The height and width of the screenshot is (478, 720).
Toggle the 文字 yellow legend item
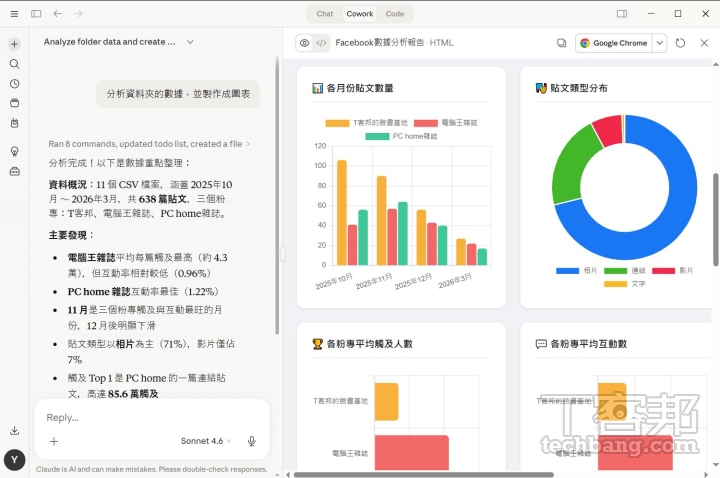[x=624, y=284]
